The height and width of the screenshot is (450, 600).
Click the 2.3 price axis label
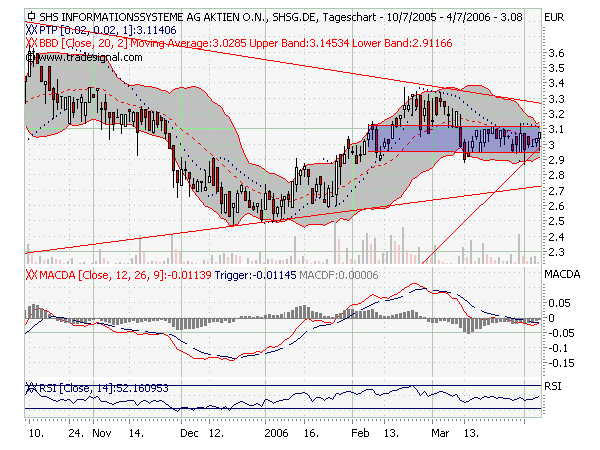[x=556, y=252]
